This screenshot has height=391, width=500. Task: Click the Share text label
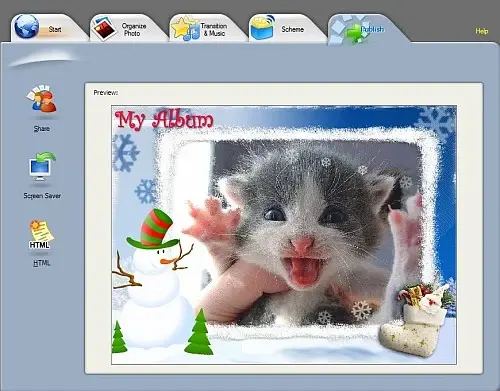(x=42, y=129)
